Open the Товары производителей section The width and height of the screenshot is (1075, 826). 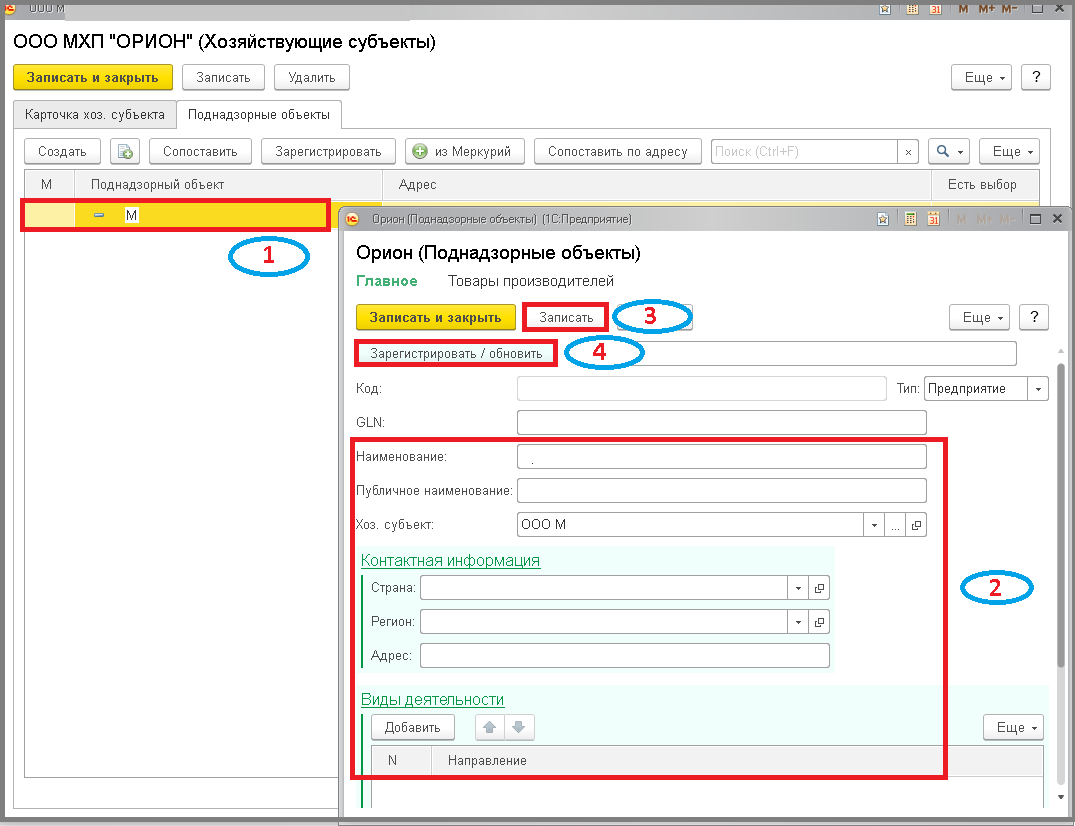point(531,281)
